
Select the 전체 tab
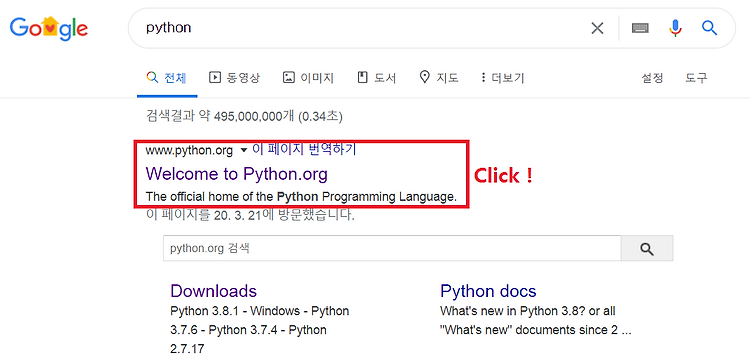(167, 77)
